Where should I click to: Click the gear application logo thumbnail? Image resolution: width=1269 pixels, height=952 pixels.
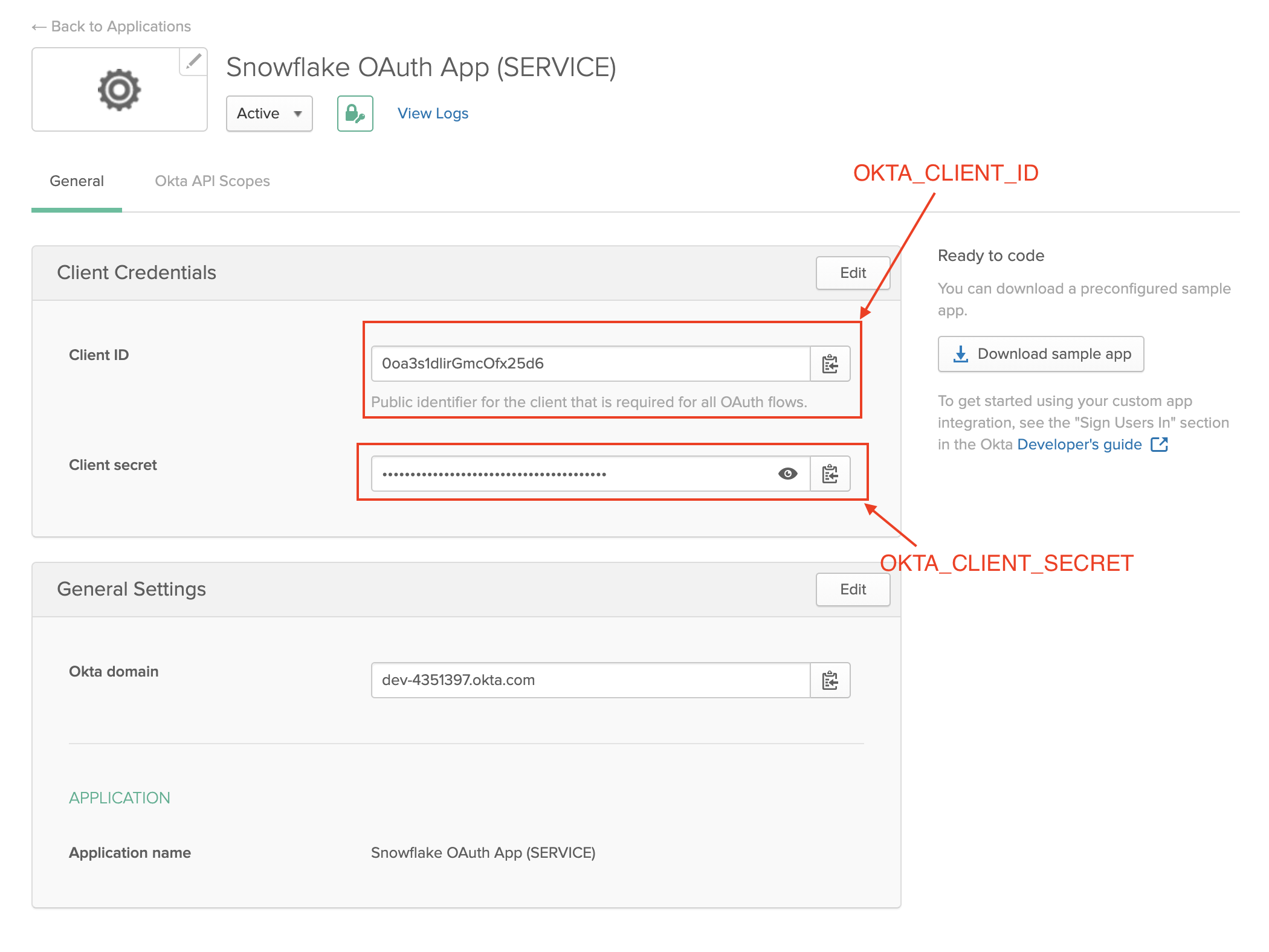119,89
